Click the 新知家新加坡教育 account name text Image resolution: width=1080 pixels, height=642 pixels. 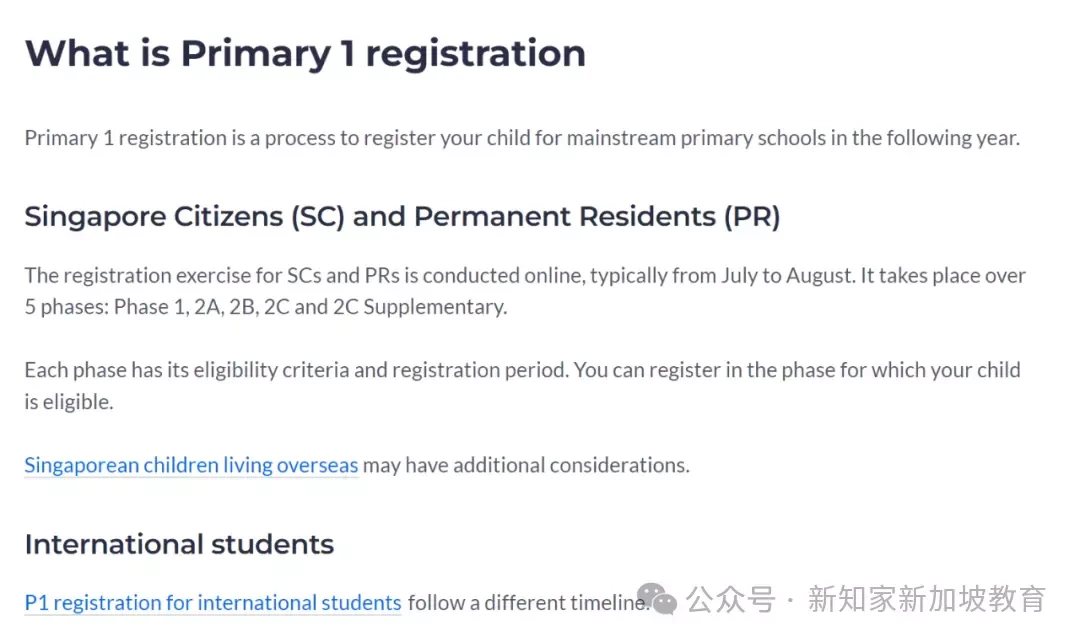coord(927,599)
